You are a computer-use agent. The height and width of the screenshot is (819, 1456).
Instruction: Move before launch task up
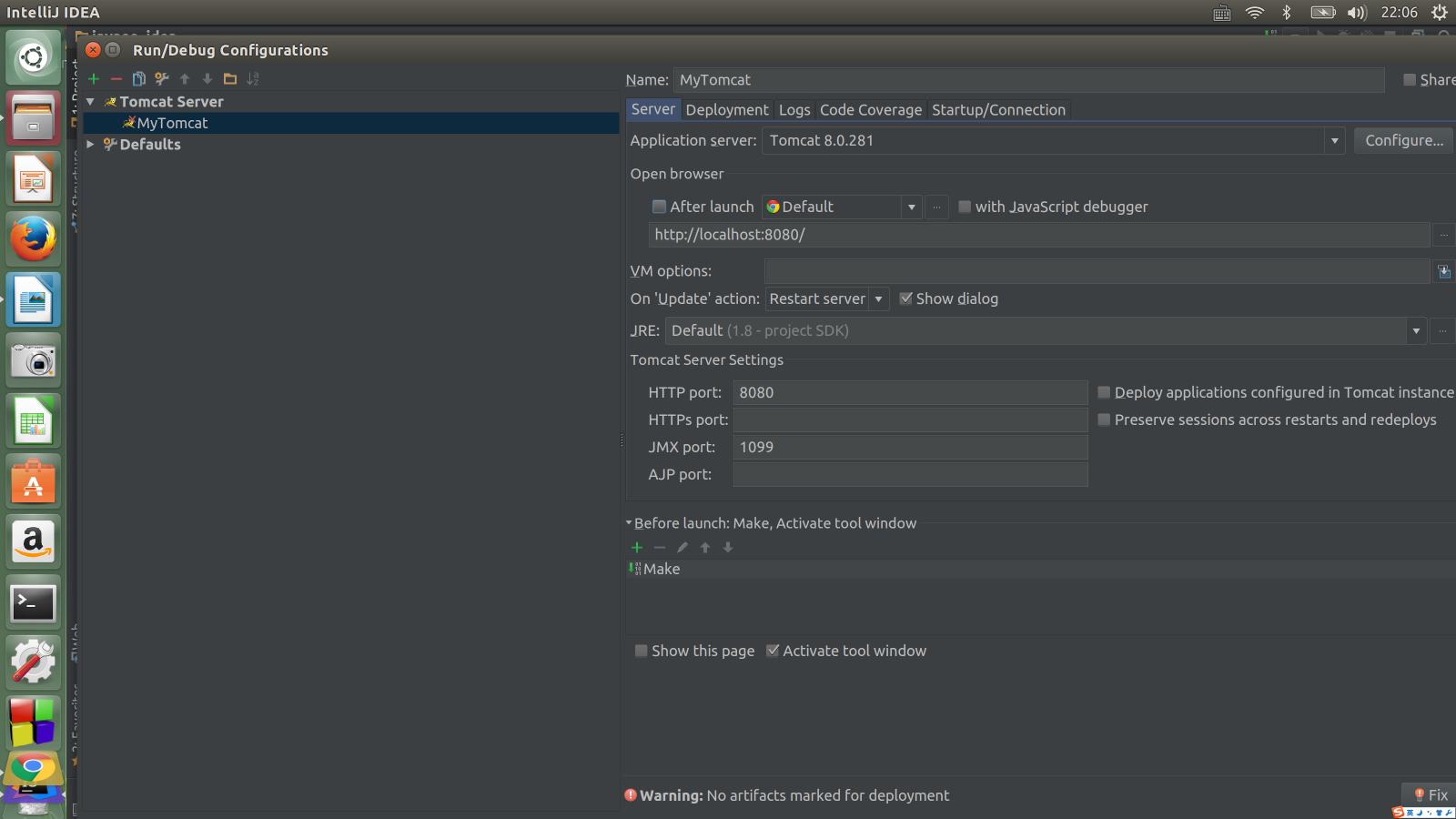click(x=705, y=547)
